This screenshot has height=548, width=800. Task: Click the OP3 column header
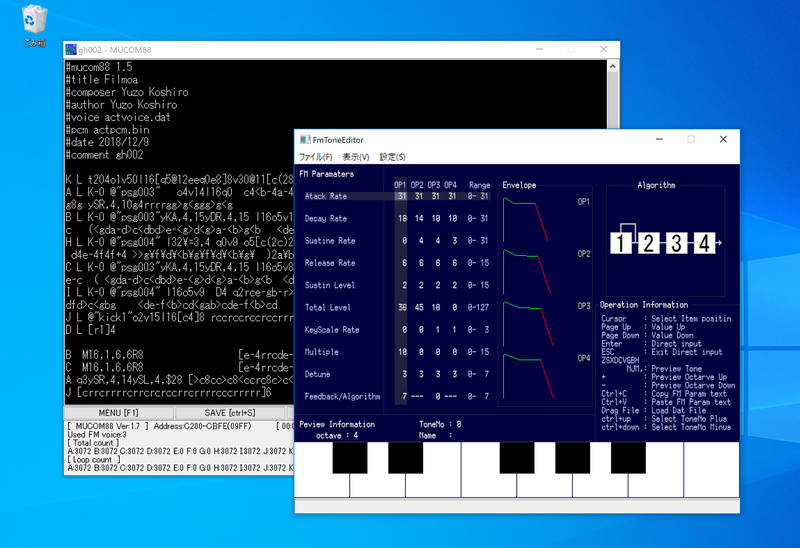point(434,185)
